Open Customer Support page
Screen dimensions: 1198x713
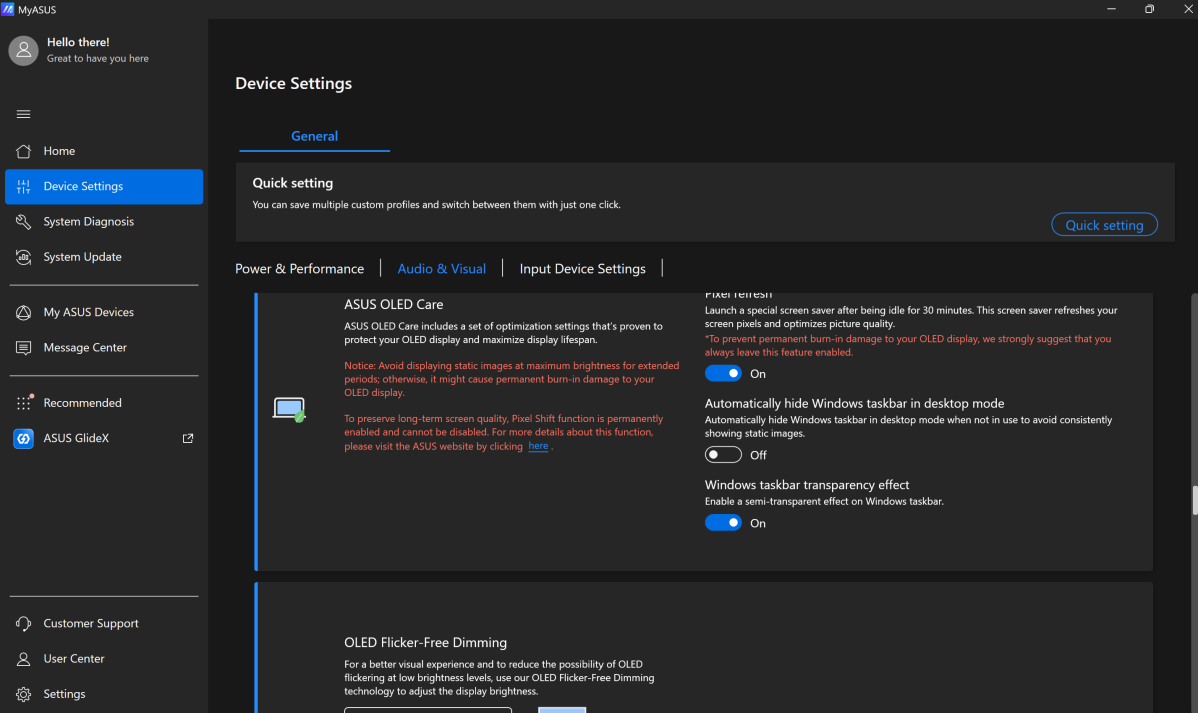tap(104, 624)
